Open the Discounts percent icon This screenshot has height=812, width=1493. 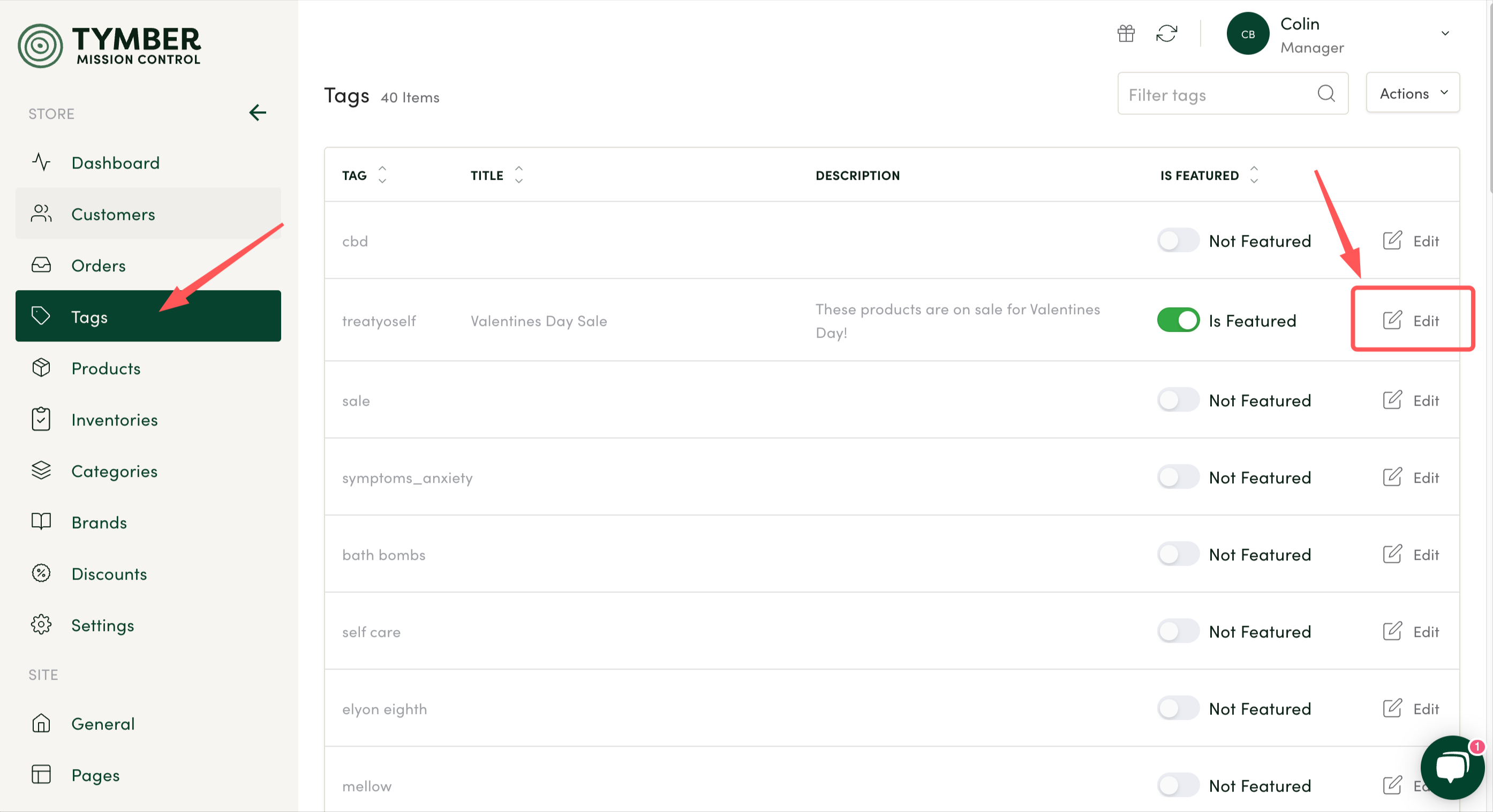point(41,573)
